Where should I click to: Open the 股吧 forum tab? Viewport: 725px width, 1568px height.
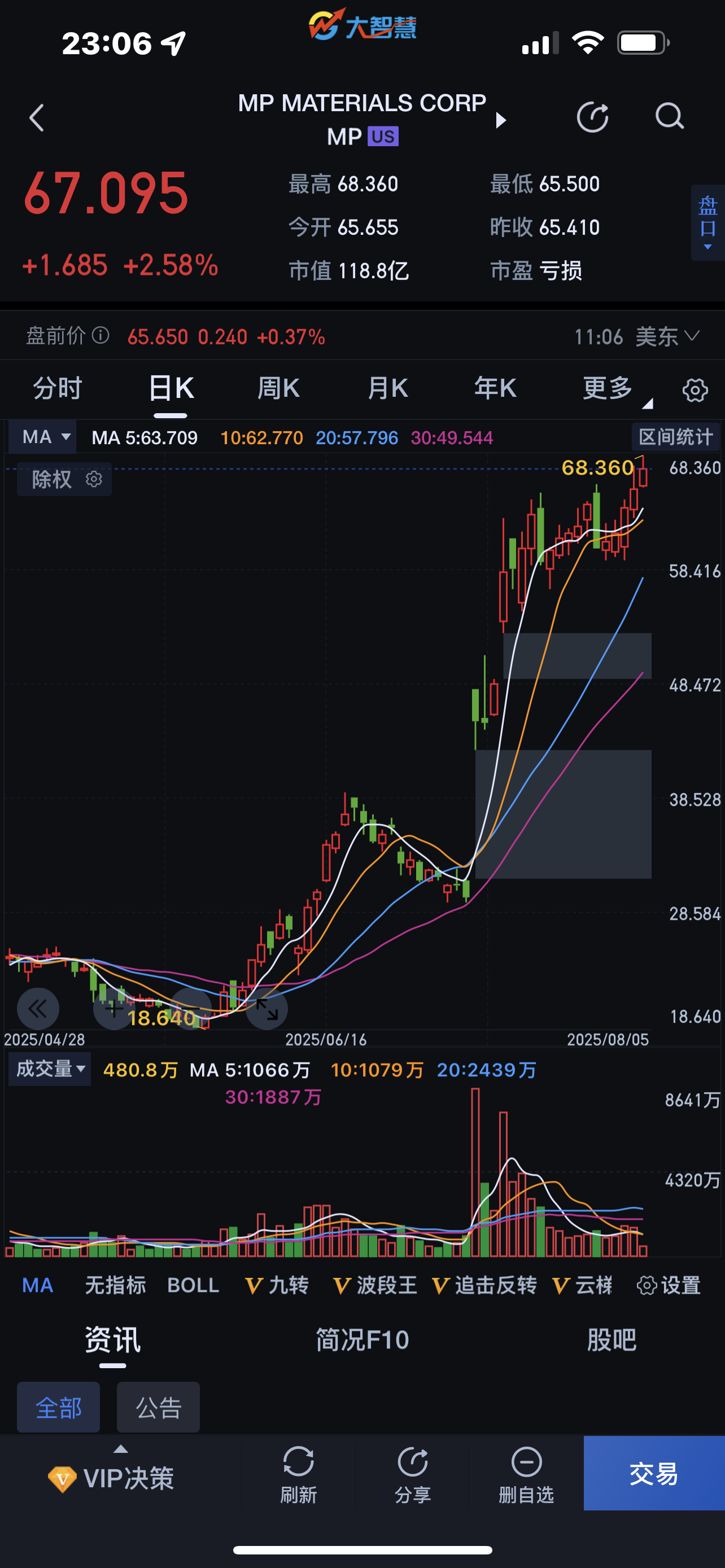[612, 1340]
